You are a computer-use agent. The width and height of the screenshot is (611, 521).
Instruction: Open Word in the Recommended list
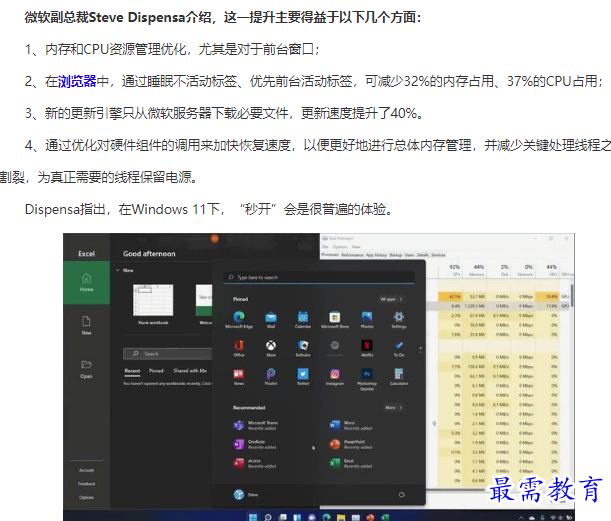350,425
